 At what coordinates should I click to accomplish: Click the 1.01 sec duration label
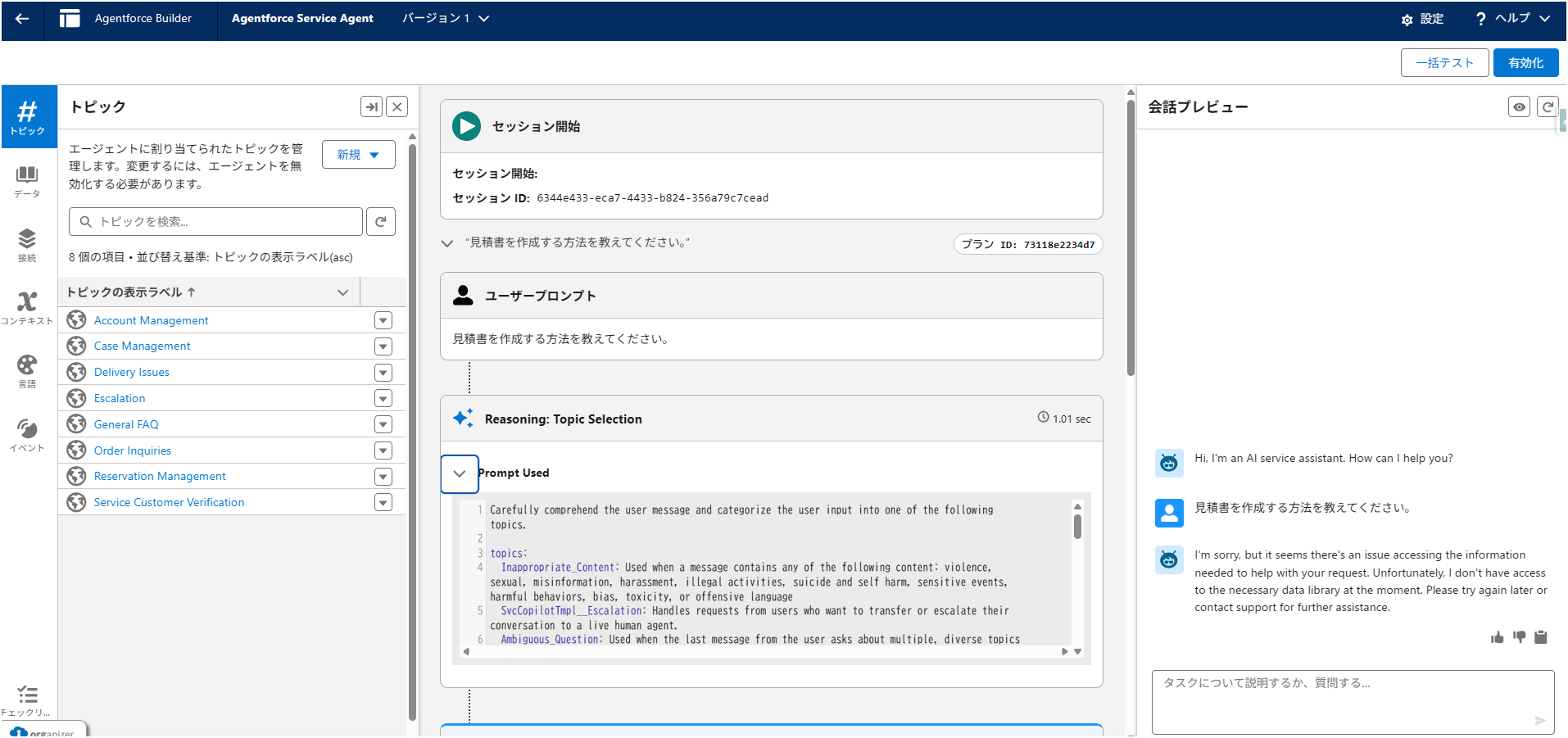pos(1063,419)
